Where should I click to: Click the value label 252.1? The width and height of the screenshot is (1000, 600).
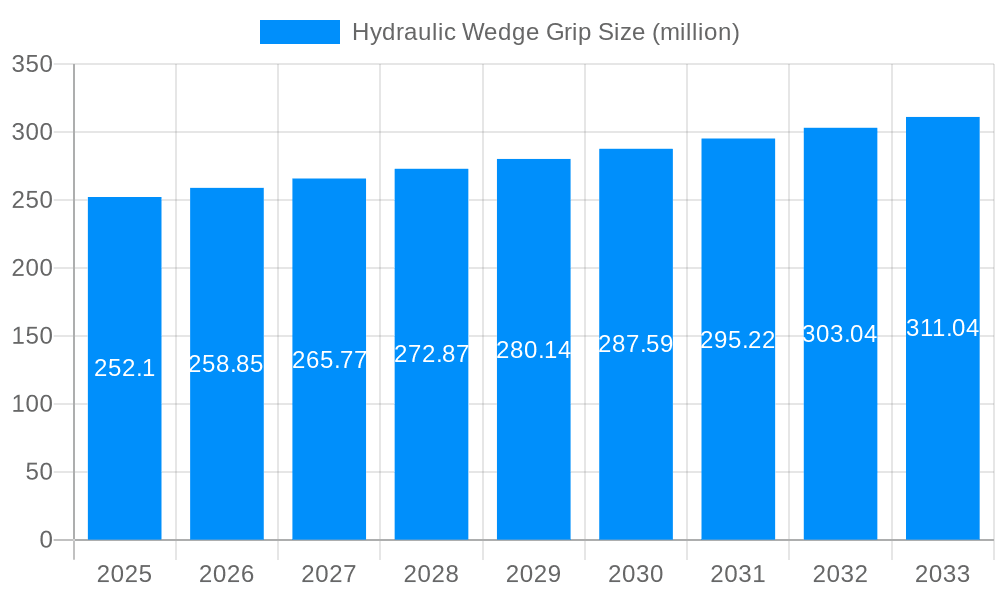pyautogui.click(x=123, y=369)
